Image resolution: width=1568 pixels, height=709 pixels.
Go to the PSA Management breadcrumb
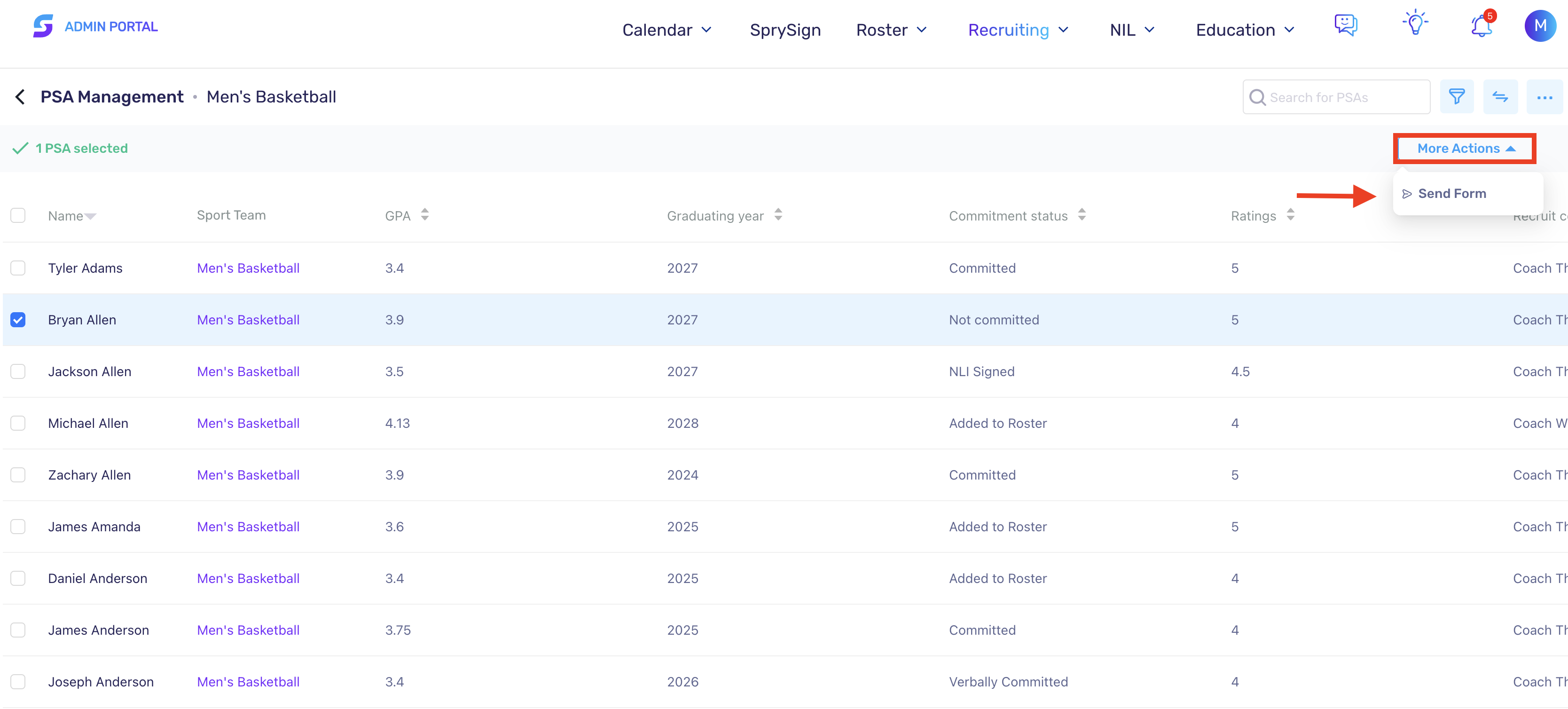pos(112,97)
